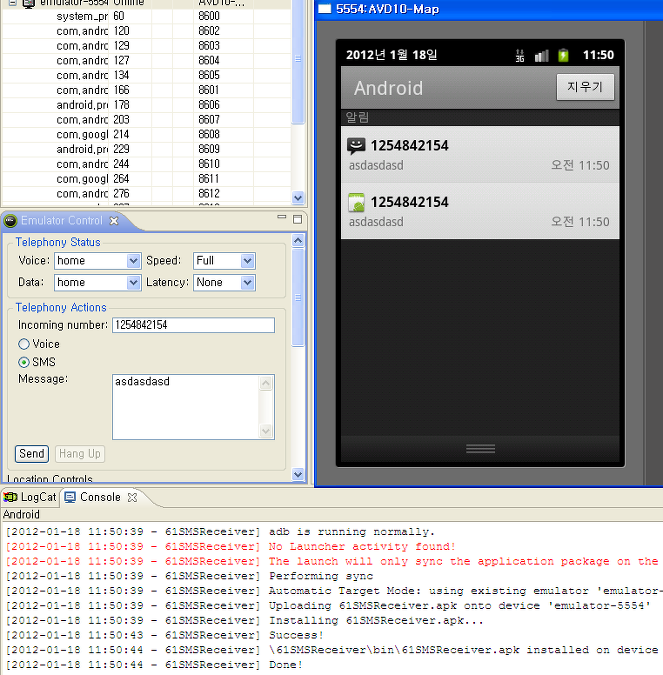Viewport: 663px width, 675px height.
Task: Click the 'adb is running normally.' line
Action: pyautogui.click(x=352, y=532)
